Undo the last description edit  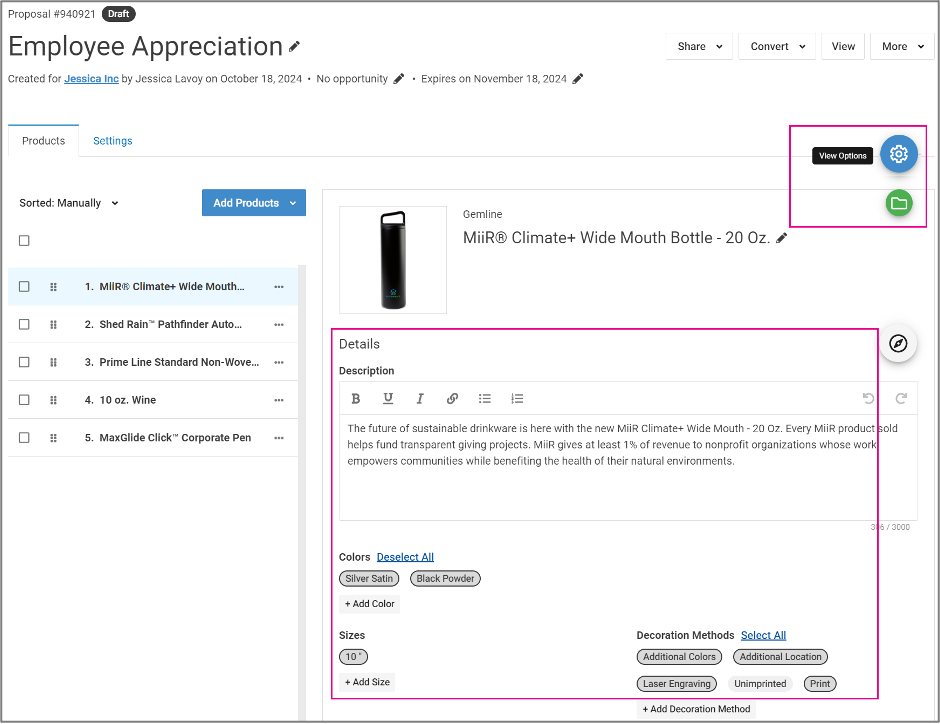868,399
